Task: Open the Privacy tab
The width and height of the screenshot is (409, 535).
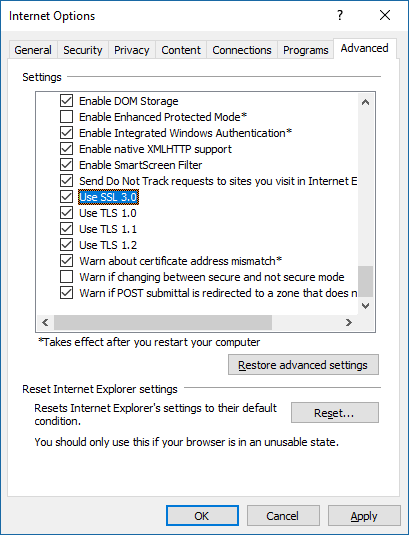Action: pyautogui.click(x=132, y=50)
